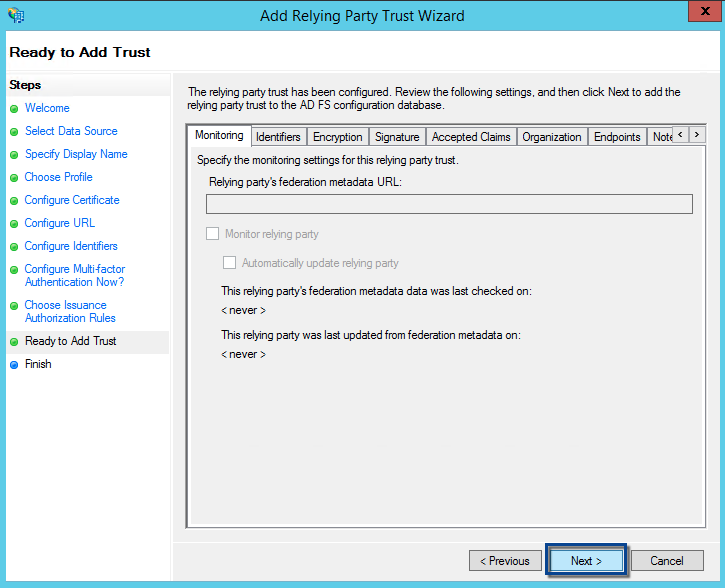Image resolution: width=725 pixels, height=588 pixels.
Task: Click green bullet next to Configure Certificate
Action: click(14, 201)
